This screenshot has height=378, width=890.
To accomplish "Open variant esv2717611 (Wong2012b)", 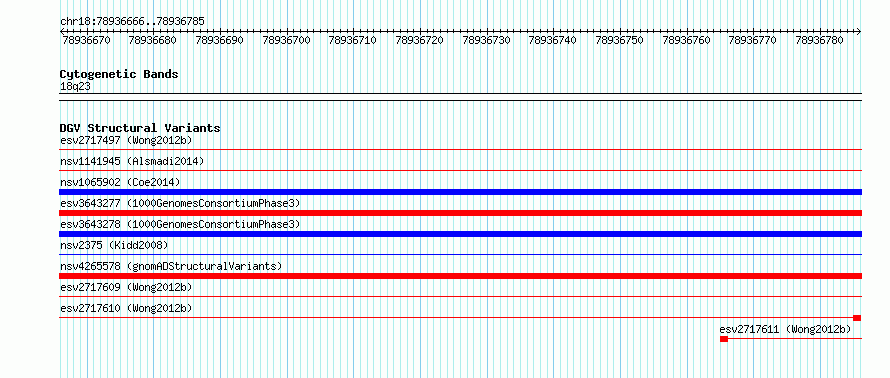I will [x=786, y=329].
